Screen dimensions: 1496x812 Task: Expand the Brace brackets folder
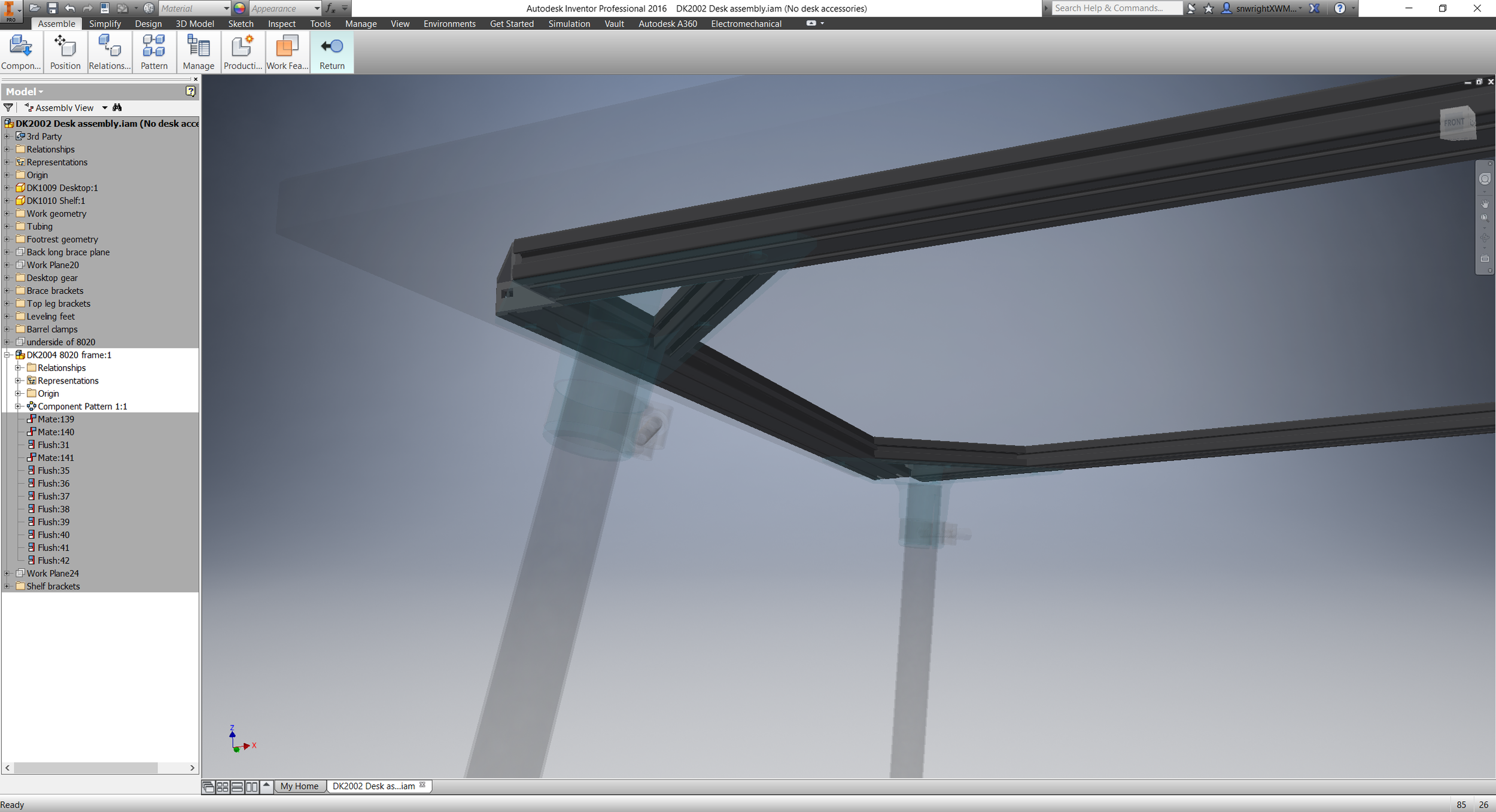pyautogui.click(x=7, y=291)
